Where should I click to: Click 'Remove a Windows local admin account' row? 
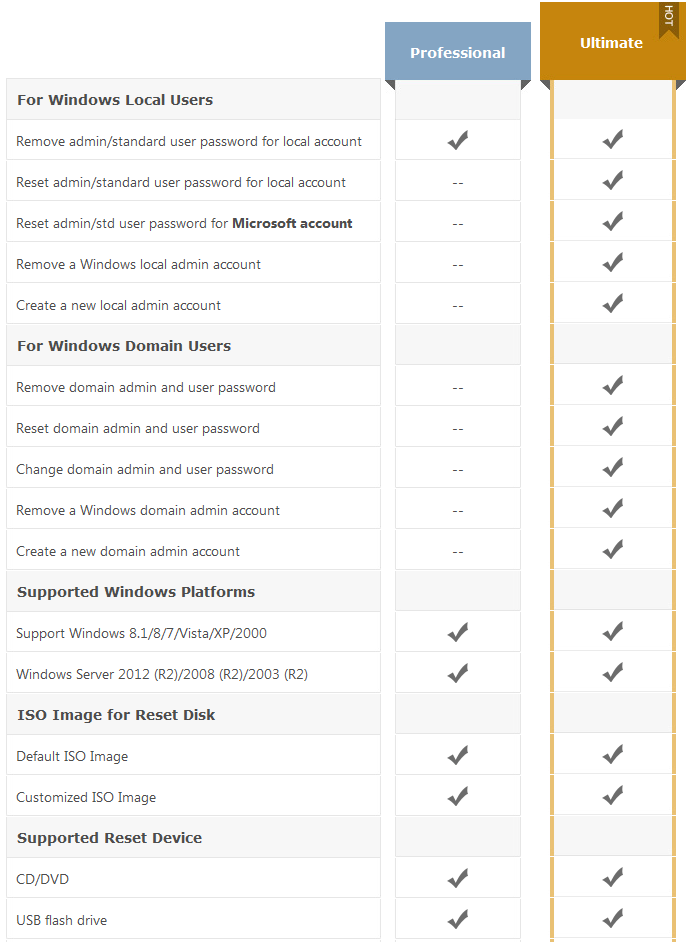[x=138, y=264]
